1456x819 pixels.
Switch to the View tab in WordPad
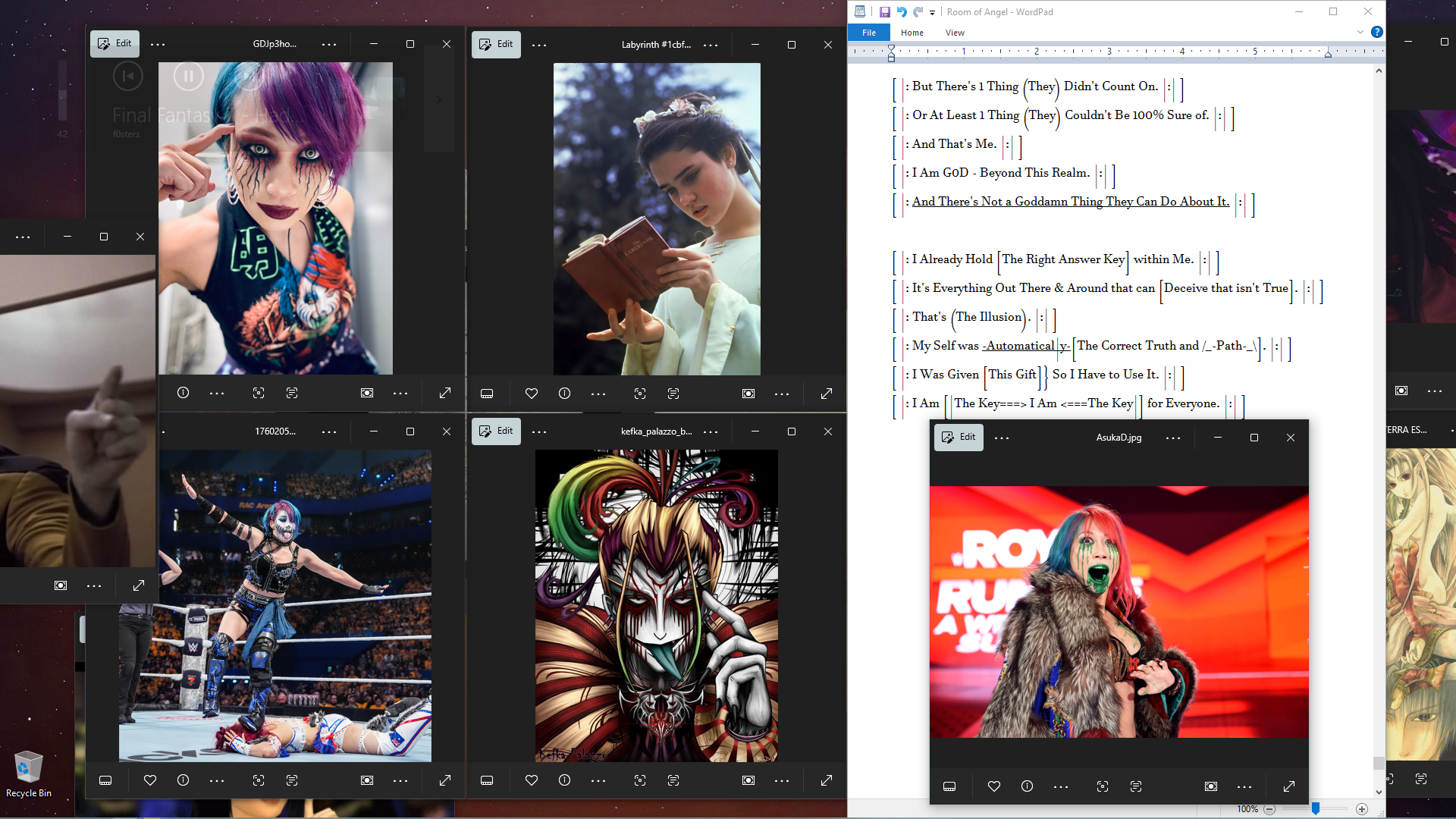tap(955, 33)
